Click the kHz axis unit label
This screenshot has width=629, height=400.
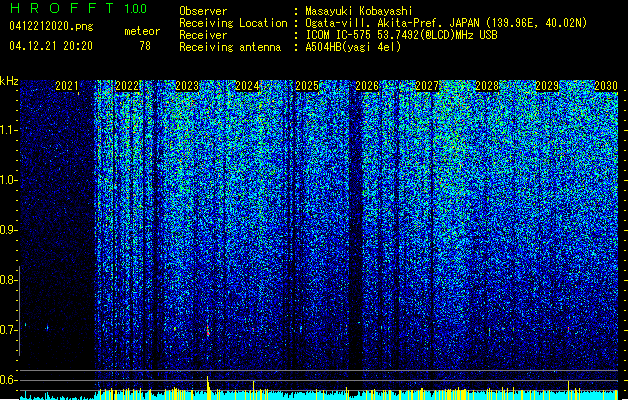click(x=9, y=81)
